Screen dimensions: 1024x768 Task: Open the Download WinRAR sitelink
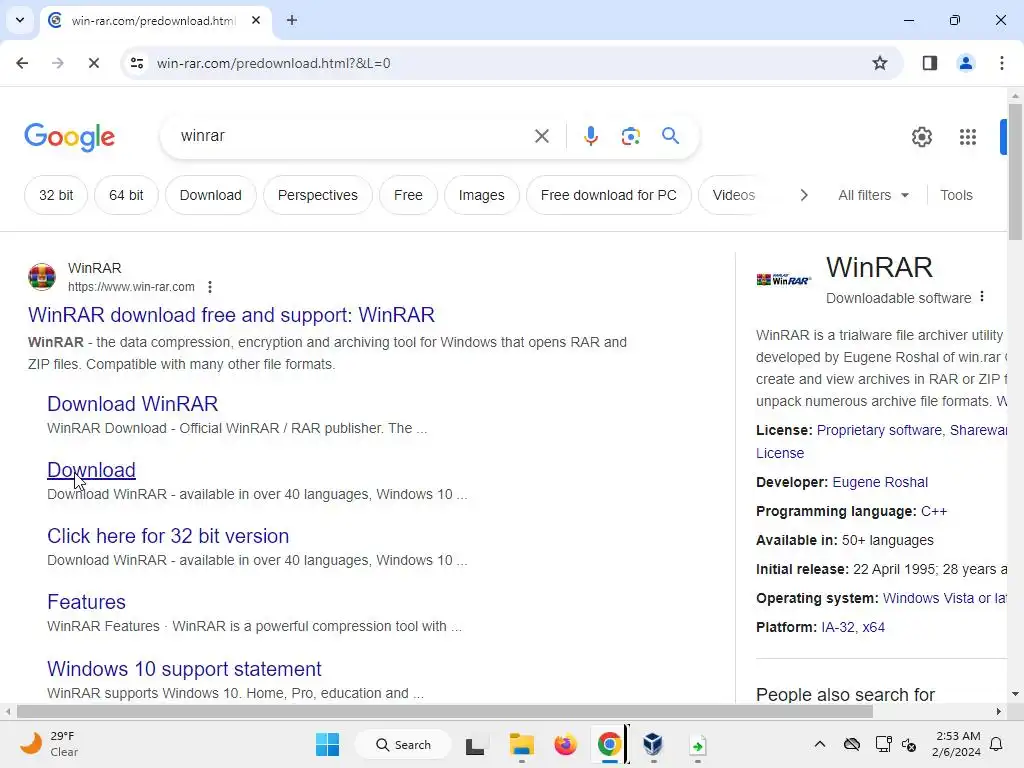133,404
